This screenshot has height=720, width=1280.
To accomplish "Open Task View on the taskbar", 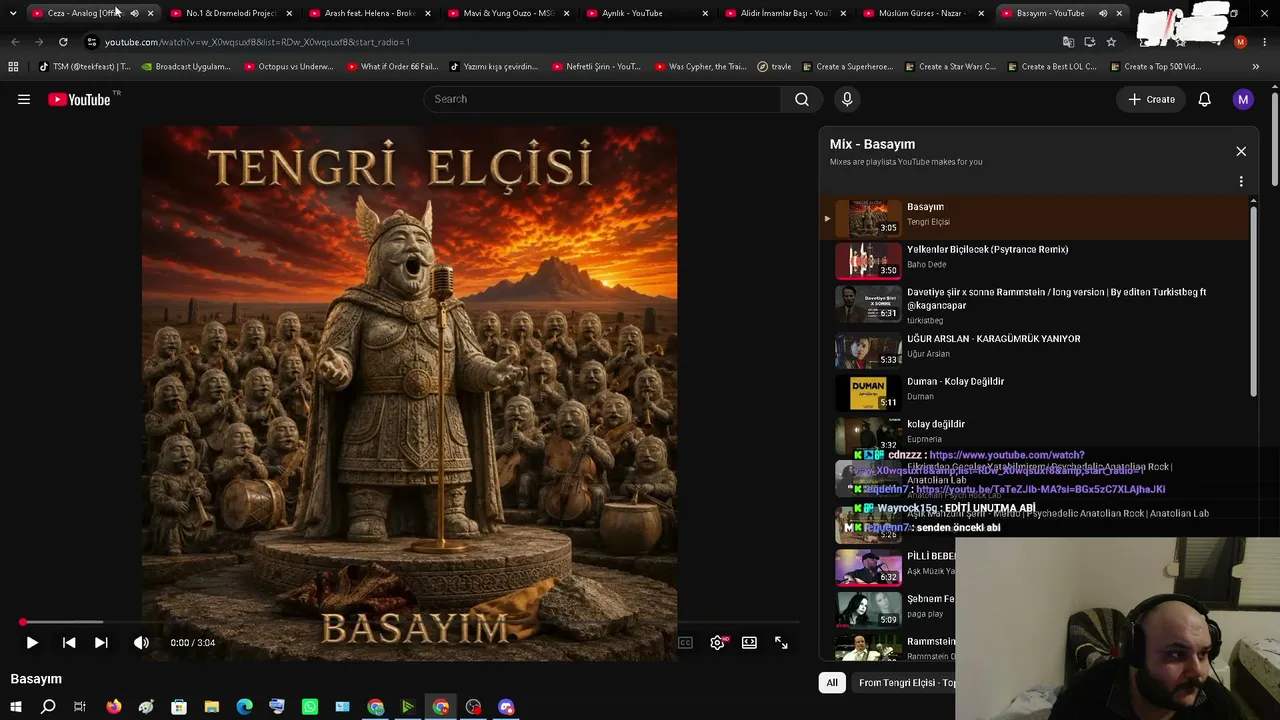I will tap(80, 707).
